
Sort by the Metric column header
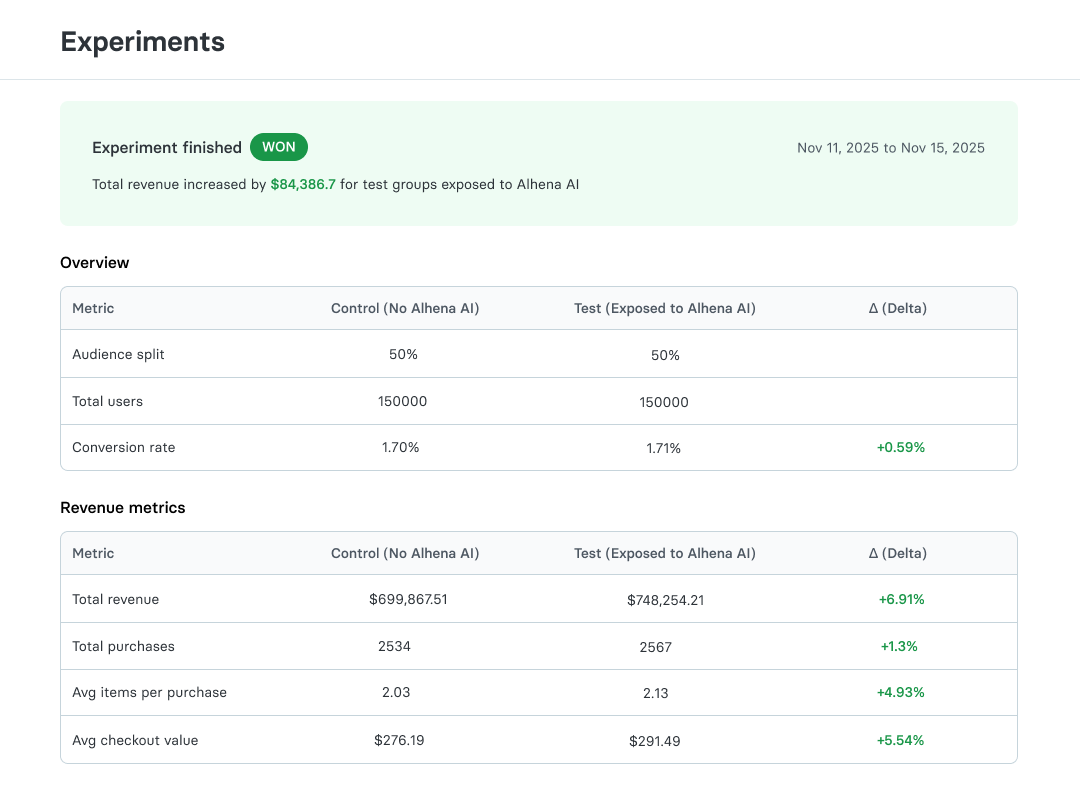point(93,308)
